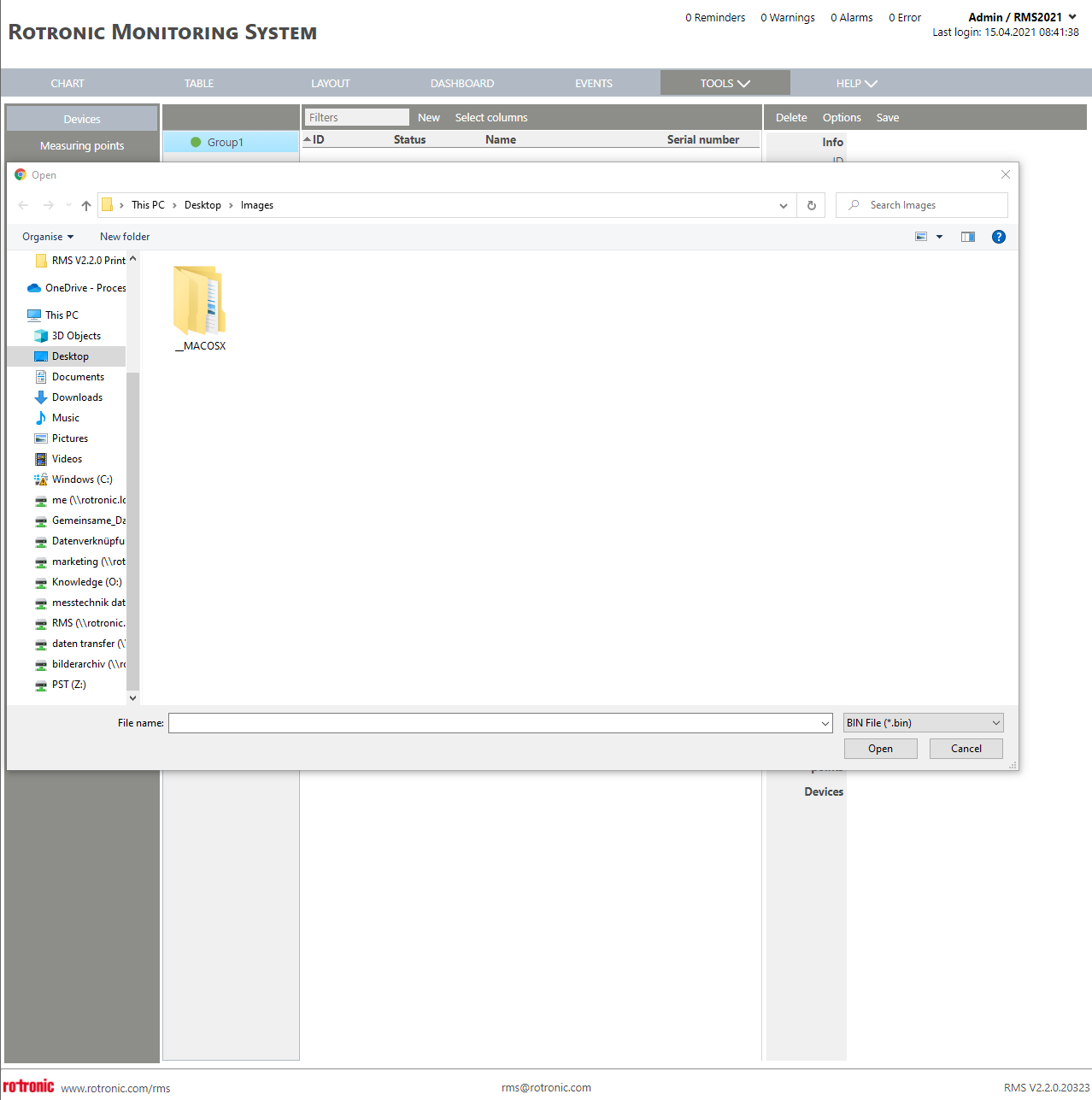The height and width of the screenshot is (1100, 1092).
Task: Close the Open file dialog
Action: 1006,174
